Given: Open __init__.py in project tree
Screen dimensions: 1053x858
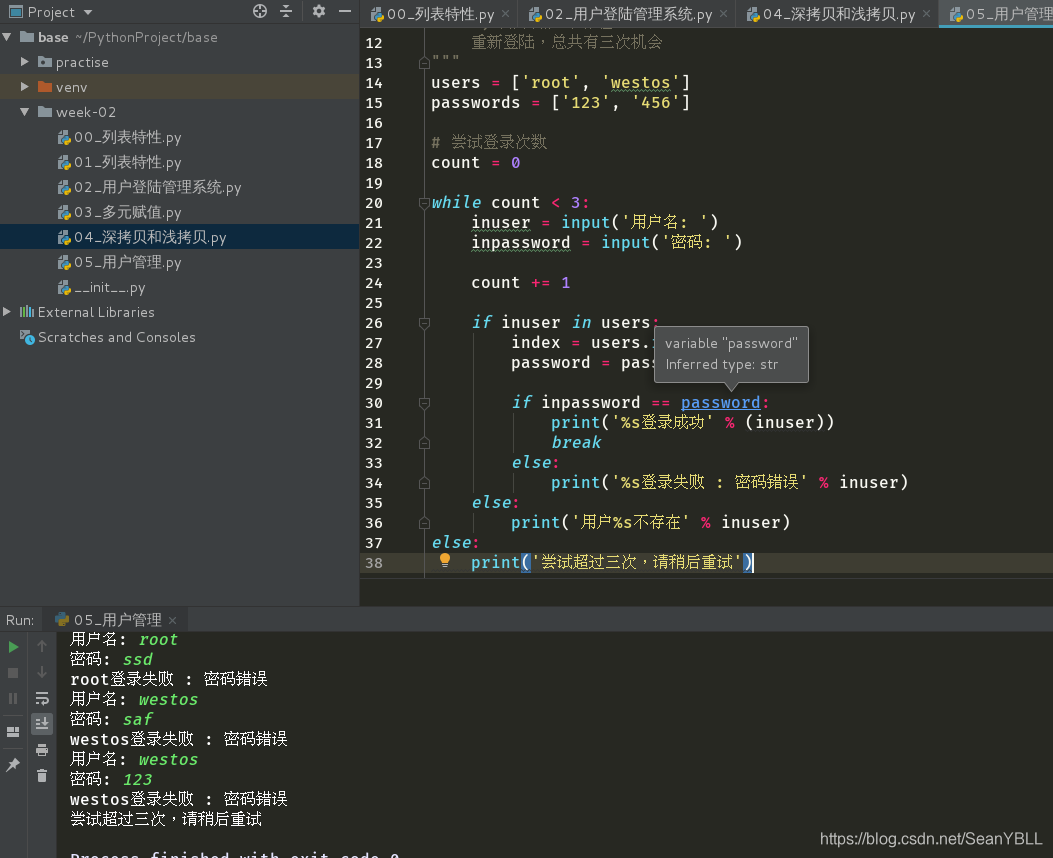Looking at the screenshot, I should point(101,287).
